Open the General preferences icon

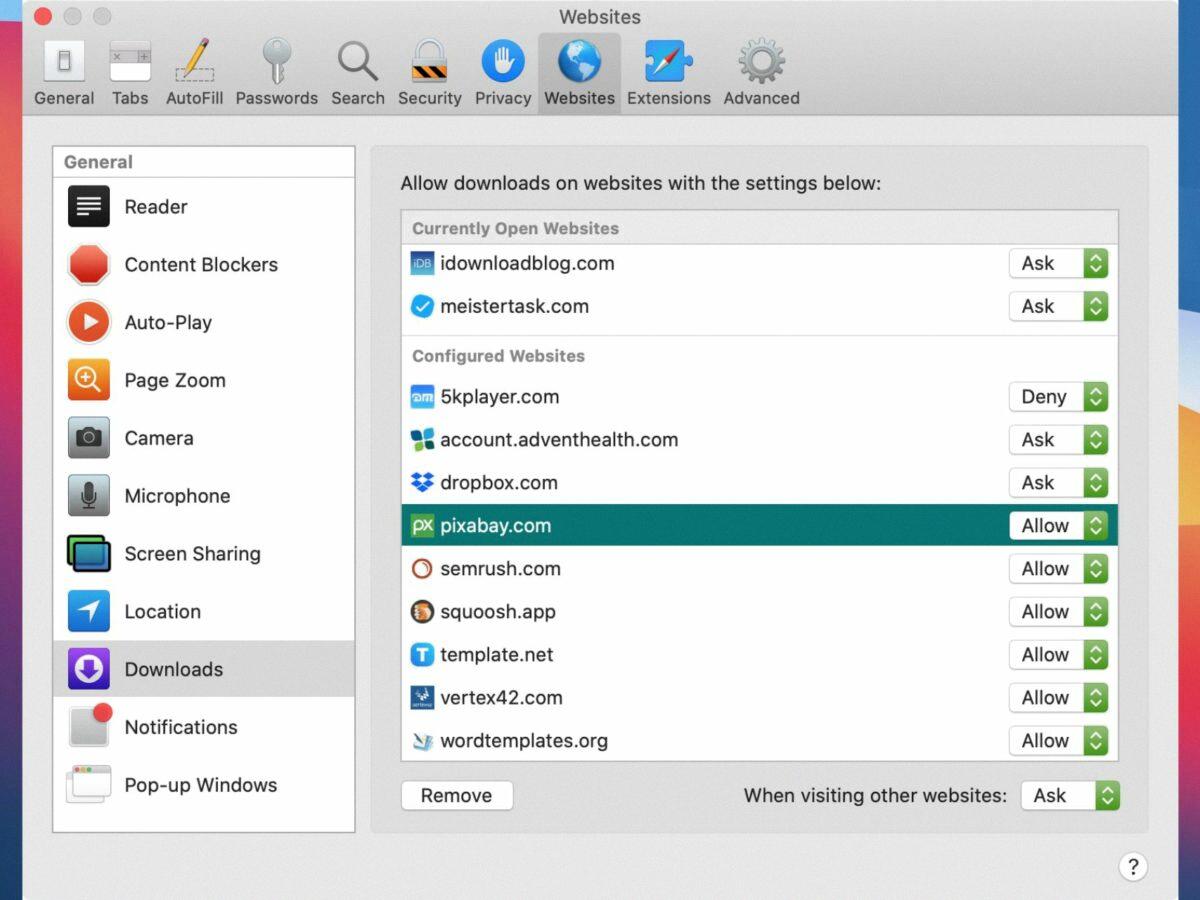[x=64, y=61]
